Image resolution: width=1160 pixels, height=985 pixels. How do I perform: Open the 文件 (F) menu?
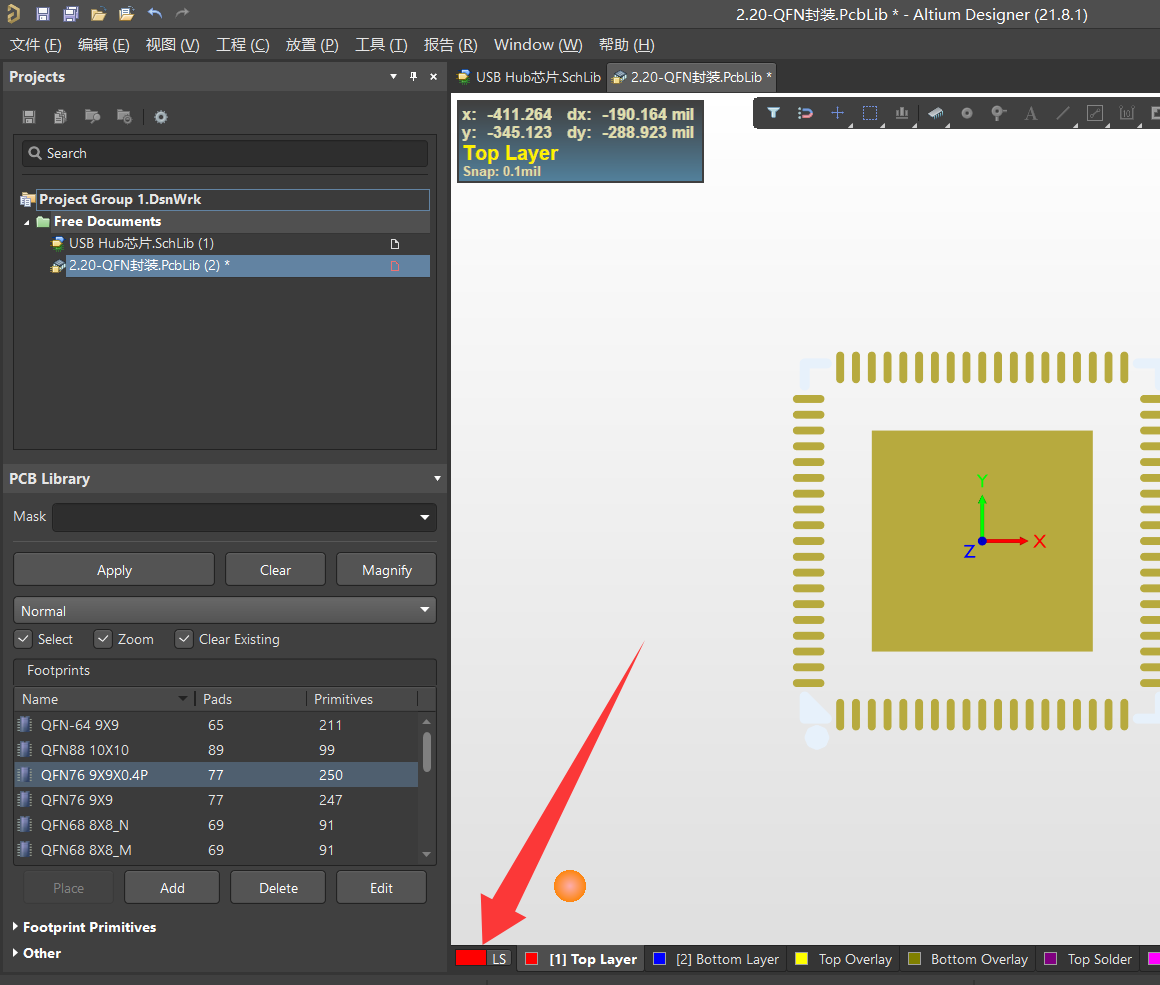[x=36, y=45]
